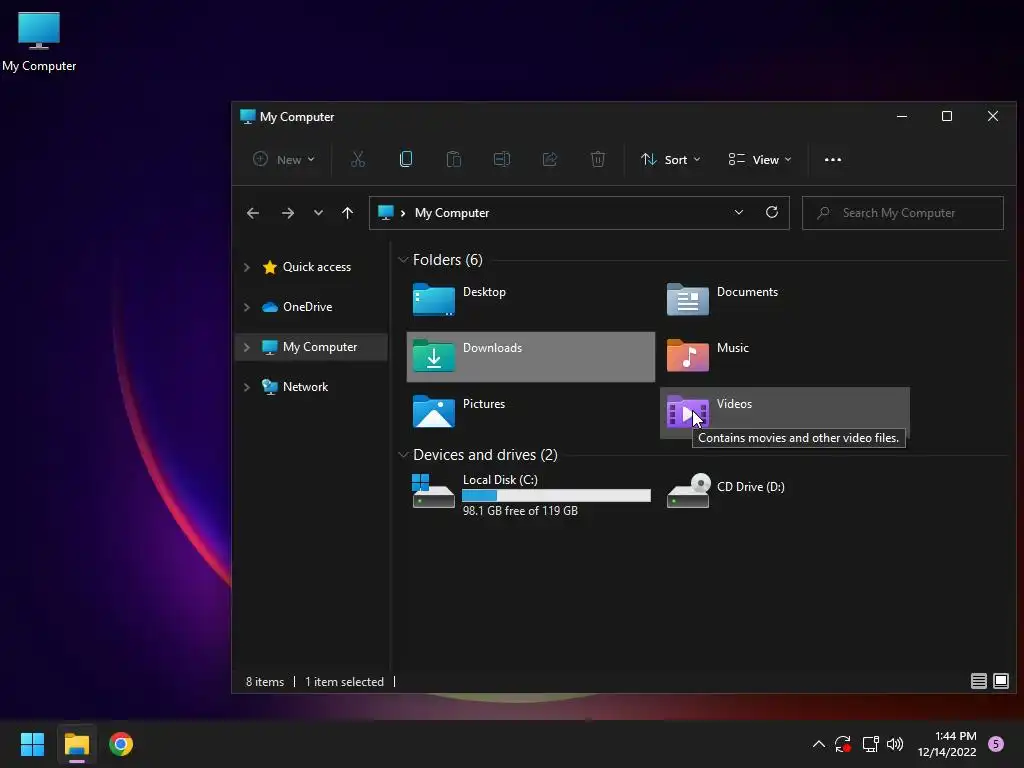Screen dimensions: 1024x768
Task: Click the Rename icon in toolbar
Action: click(x=502, y=159)
